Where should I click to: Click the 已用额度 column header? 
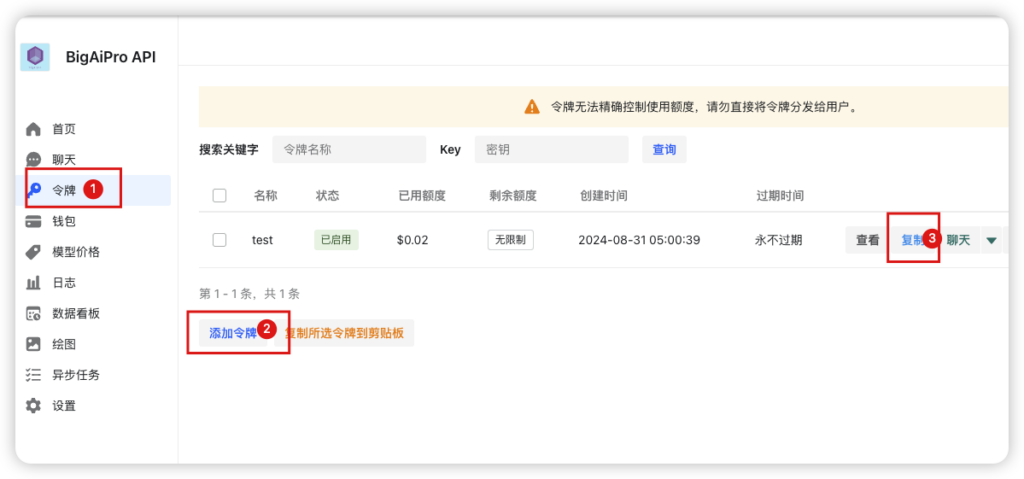pyautogui.click(x=421, y=195)
